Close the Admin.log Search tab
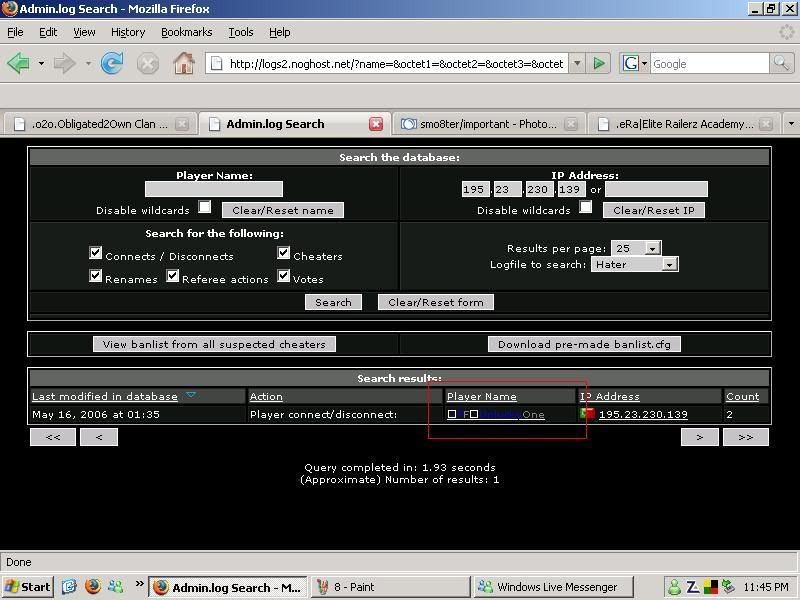 pos(376,124)
